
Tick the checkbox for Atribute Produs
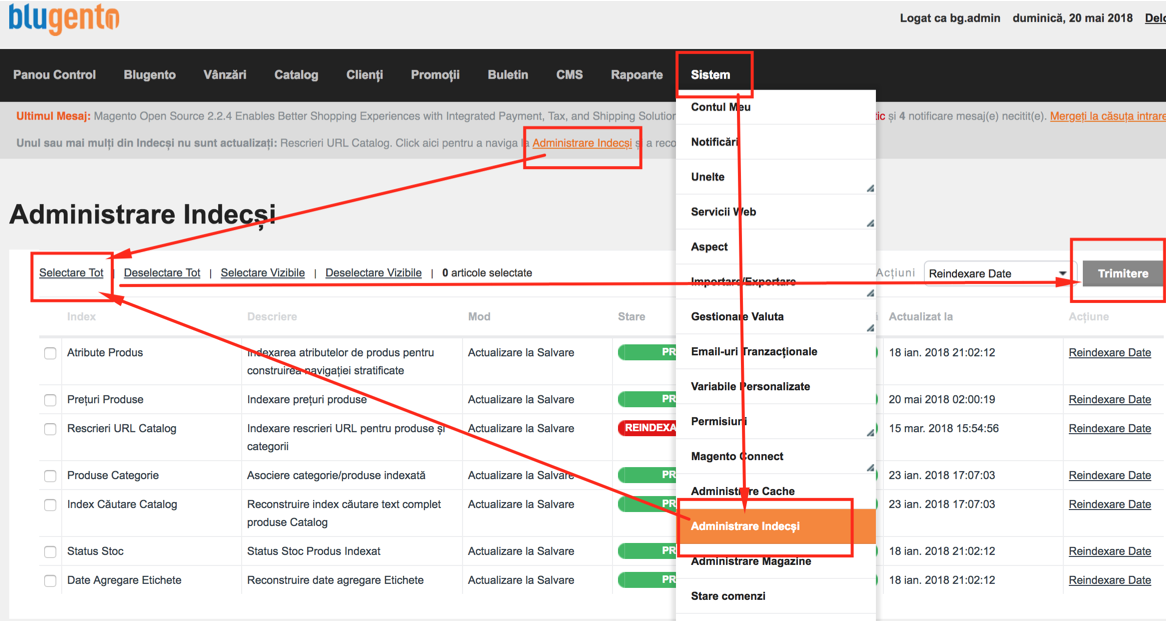pos(50,353)
